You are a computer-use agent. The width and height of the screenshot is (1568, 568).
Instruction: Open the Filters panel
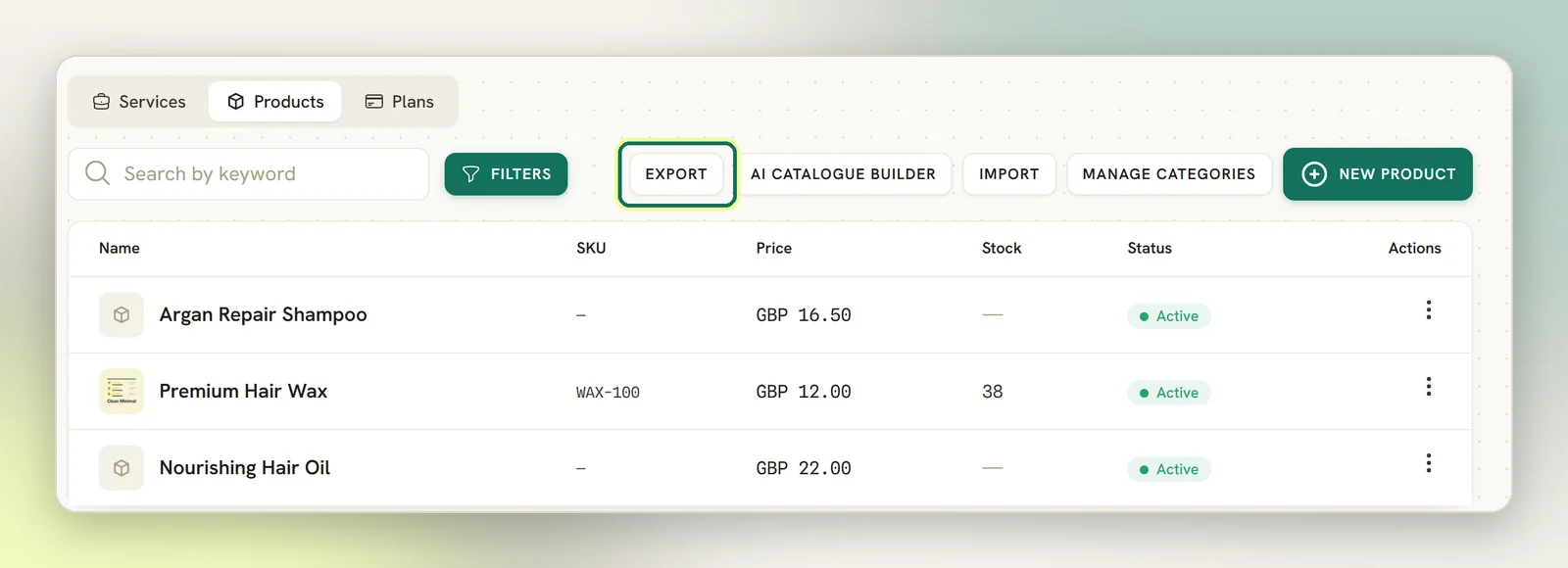(x=506, y=174)
